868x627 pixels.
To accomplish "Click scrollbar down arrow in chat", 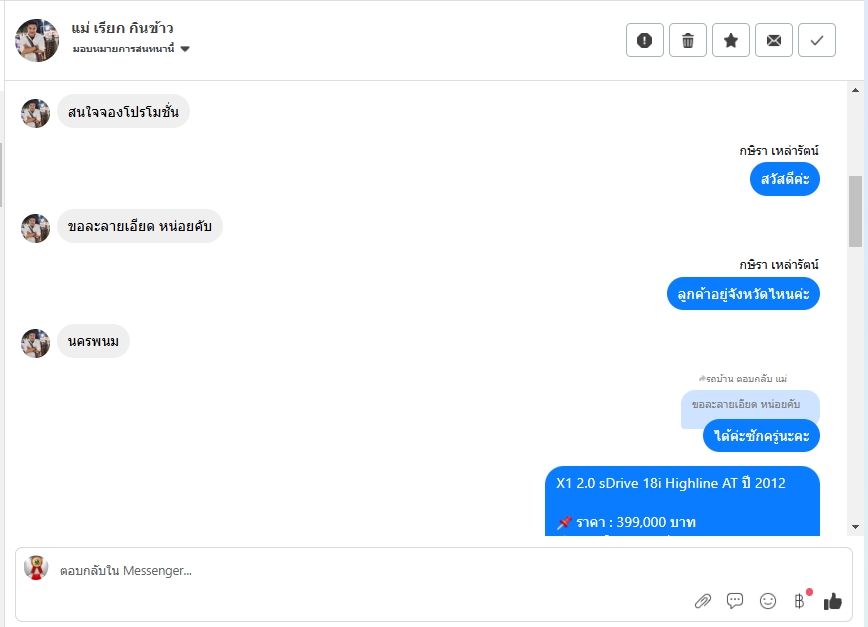I will click(855, 527).
